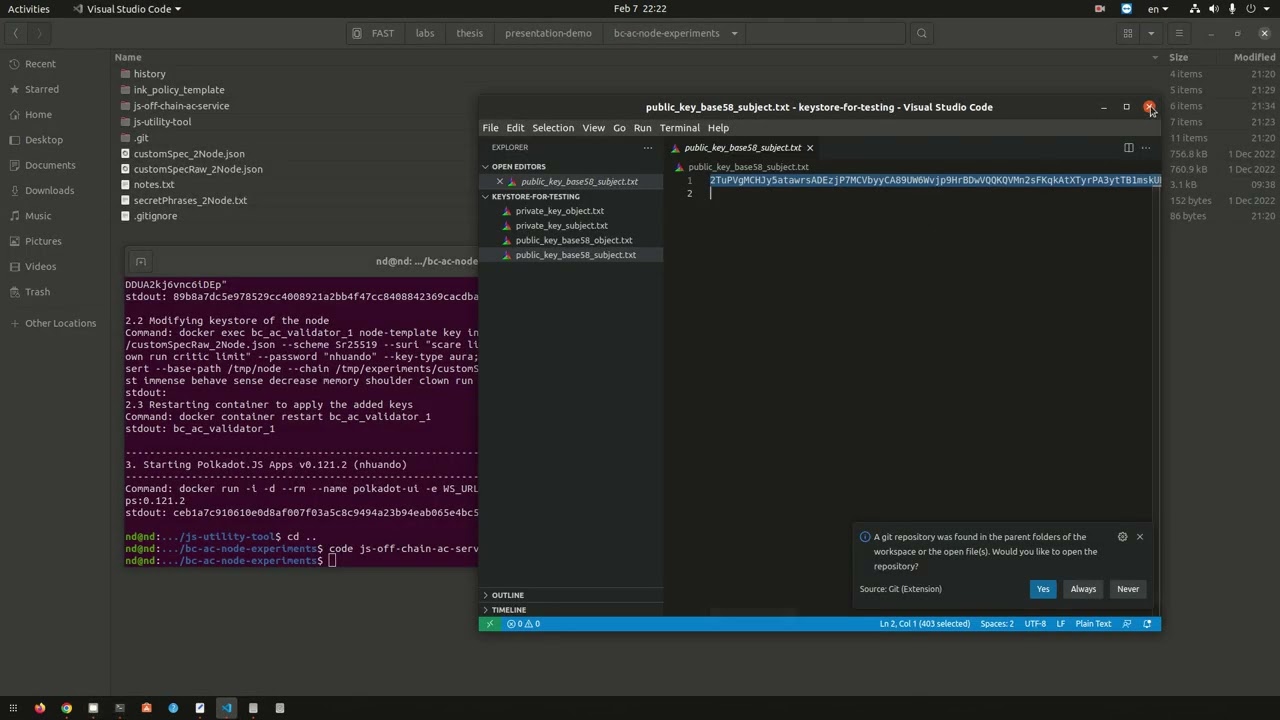Image resolution: width=1280 pixels, height=720 pixels.
Task: Open the Split Editor icon in VS Code
Action: [x=1128, y=148]
